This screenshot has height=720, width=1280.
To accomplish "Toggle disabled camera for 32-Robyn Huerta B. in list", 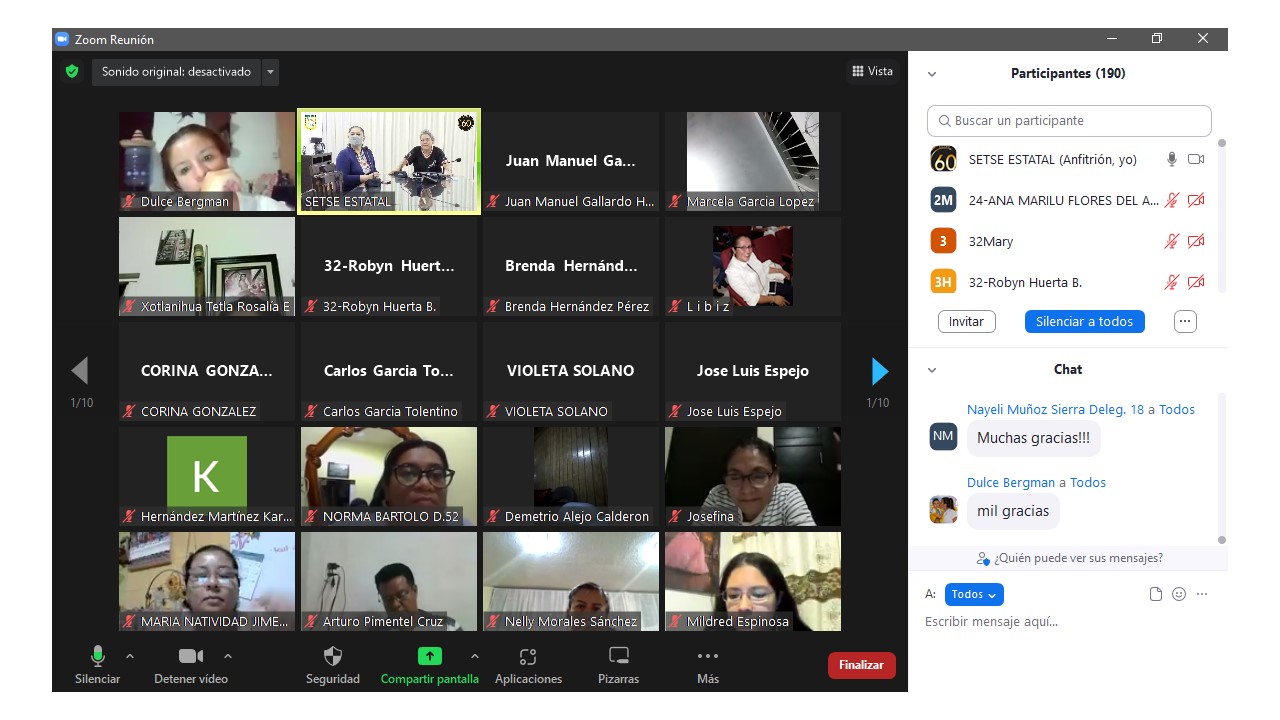I will point(1196,282).
